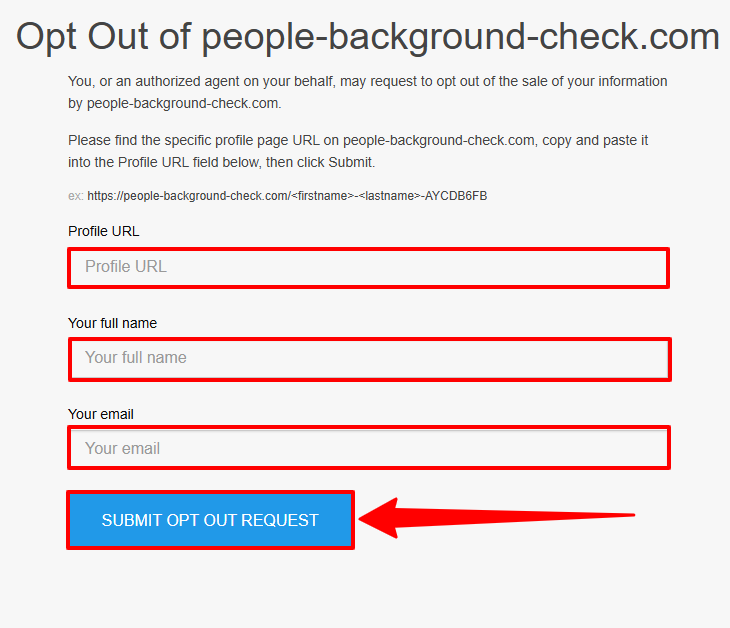This screenshot has width=730, height=628.
Task: Focus the Your full name text box
Action: 370,359
